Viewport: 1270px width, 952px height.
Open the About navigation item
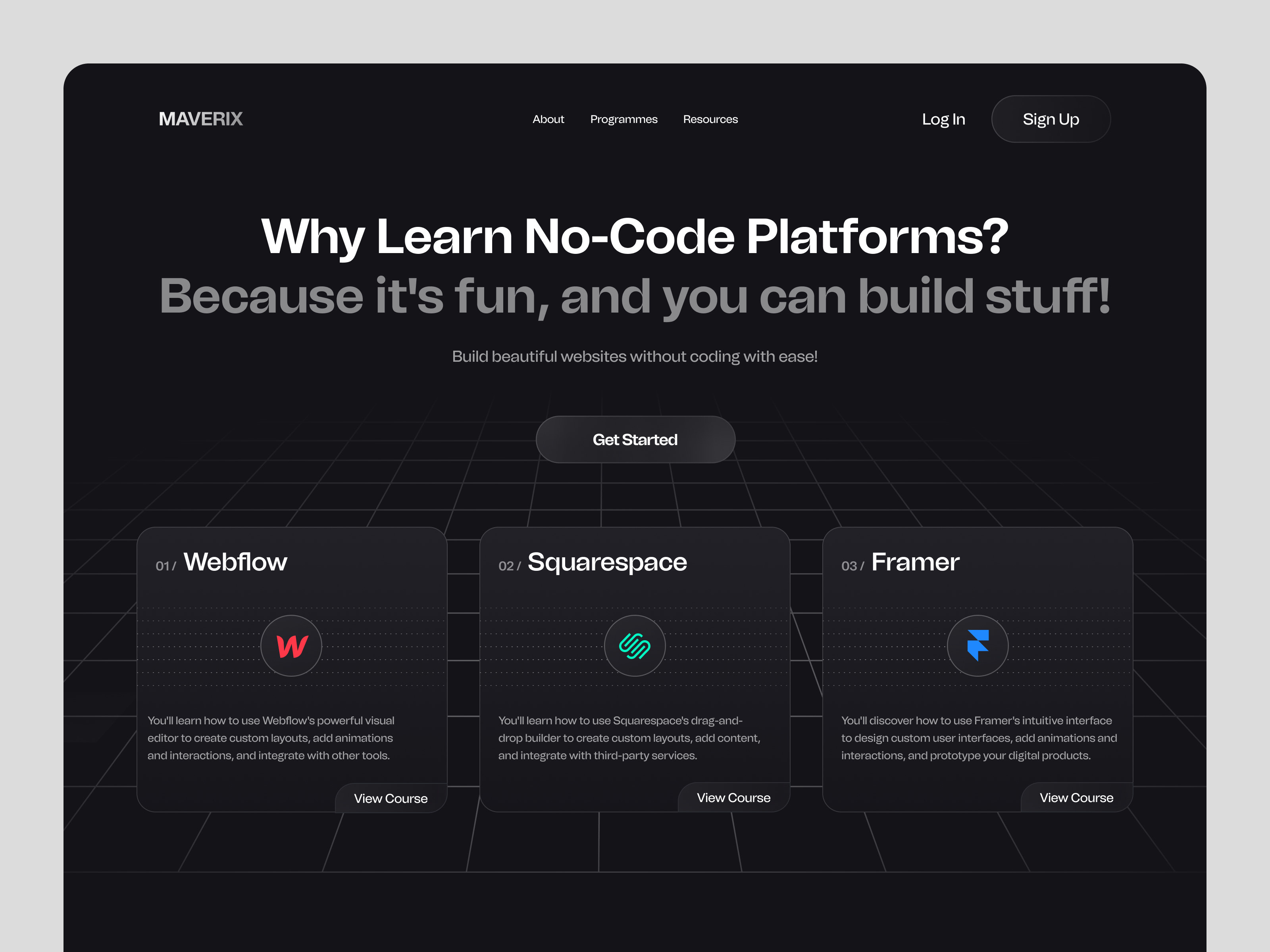pyautogui.click(x=548, y=119)
